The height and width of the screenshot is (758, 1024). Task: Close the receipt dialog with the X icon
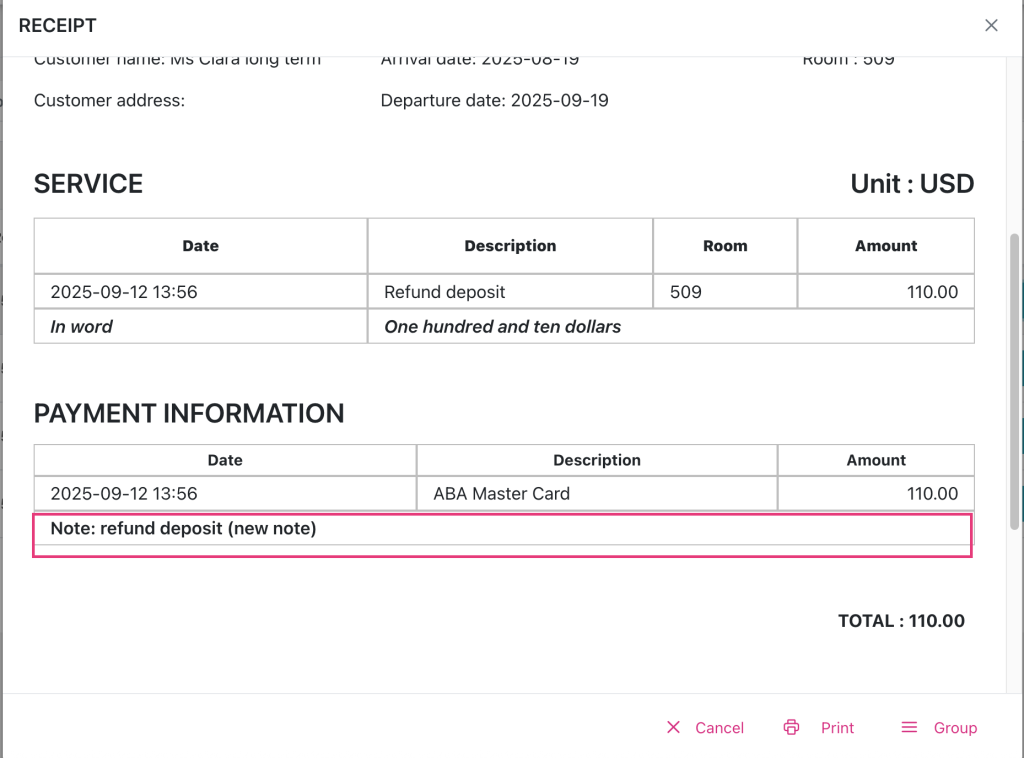[991, 26]
